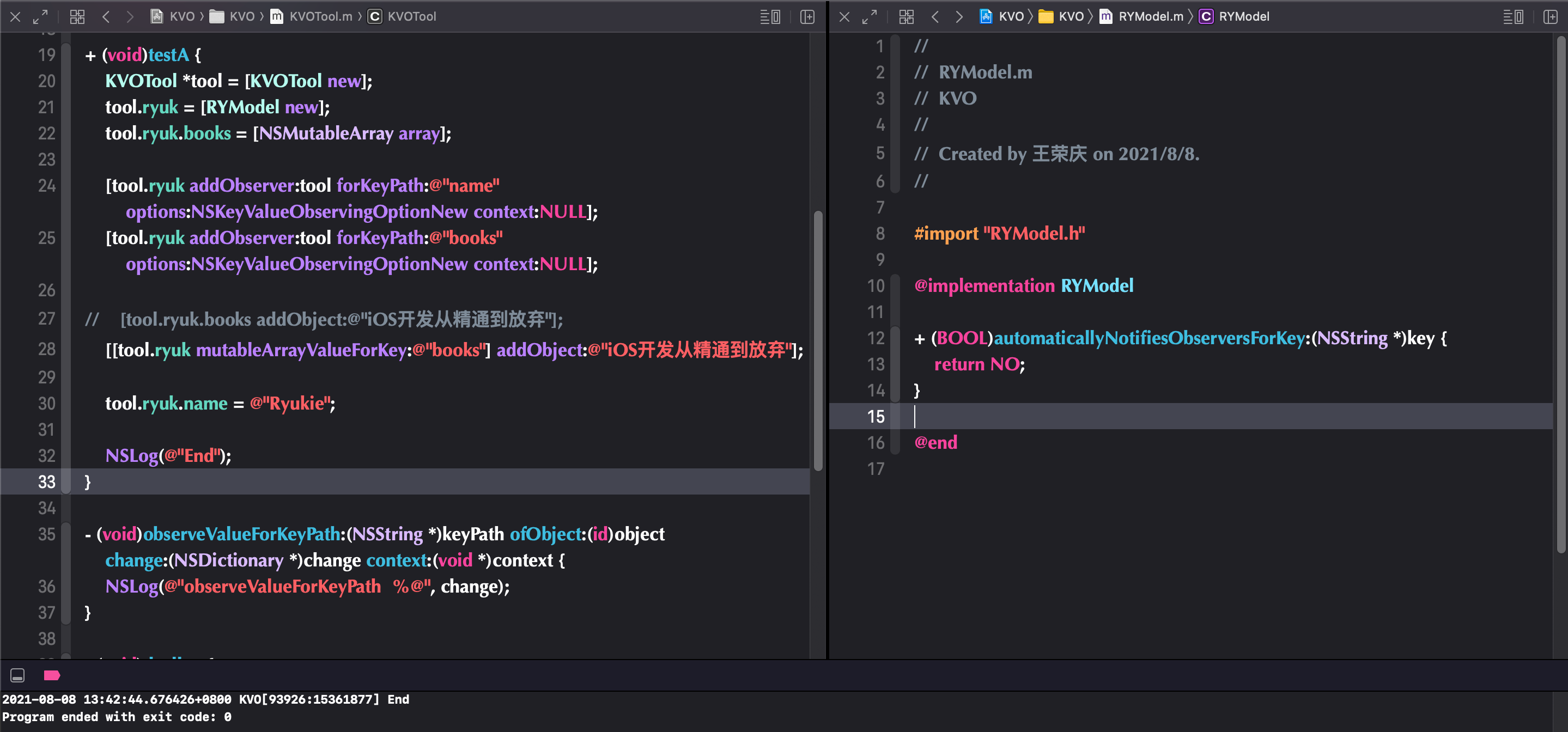Open related items grid in left editor
Viewport: 1568px width, 732px height.
(77, 16)
